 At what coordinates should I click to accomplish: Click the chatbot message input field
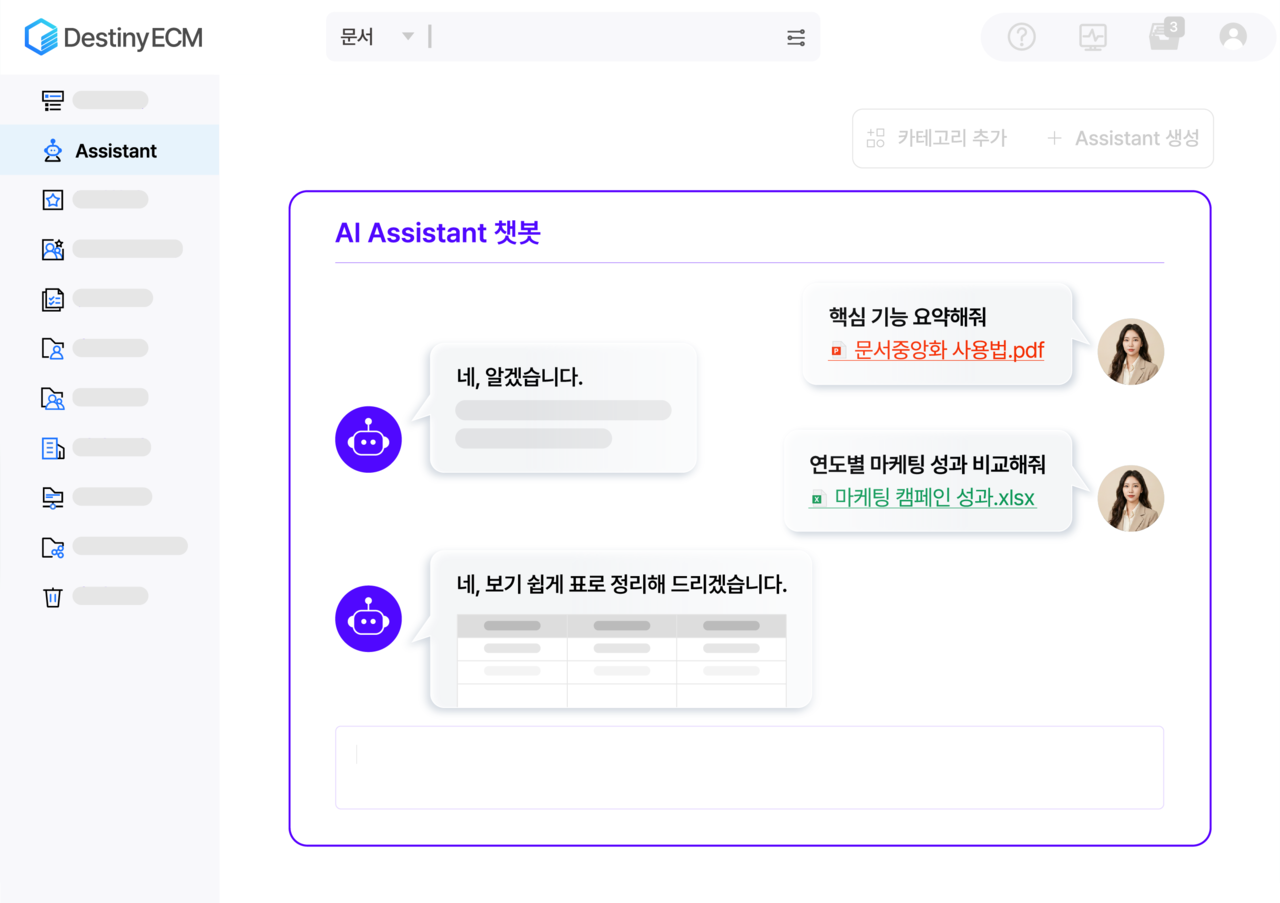tap(749, 767)
